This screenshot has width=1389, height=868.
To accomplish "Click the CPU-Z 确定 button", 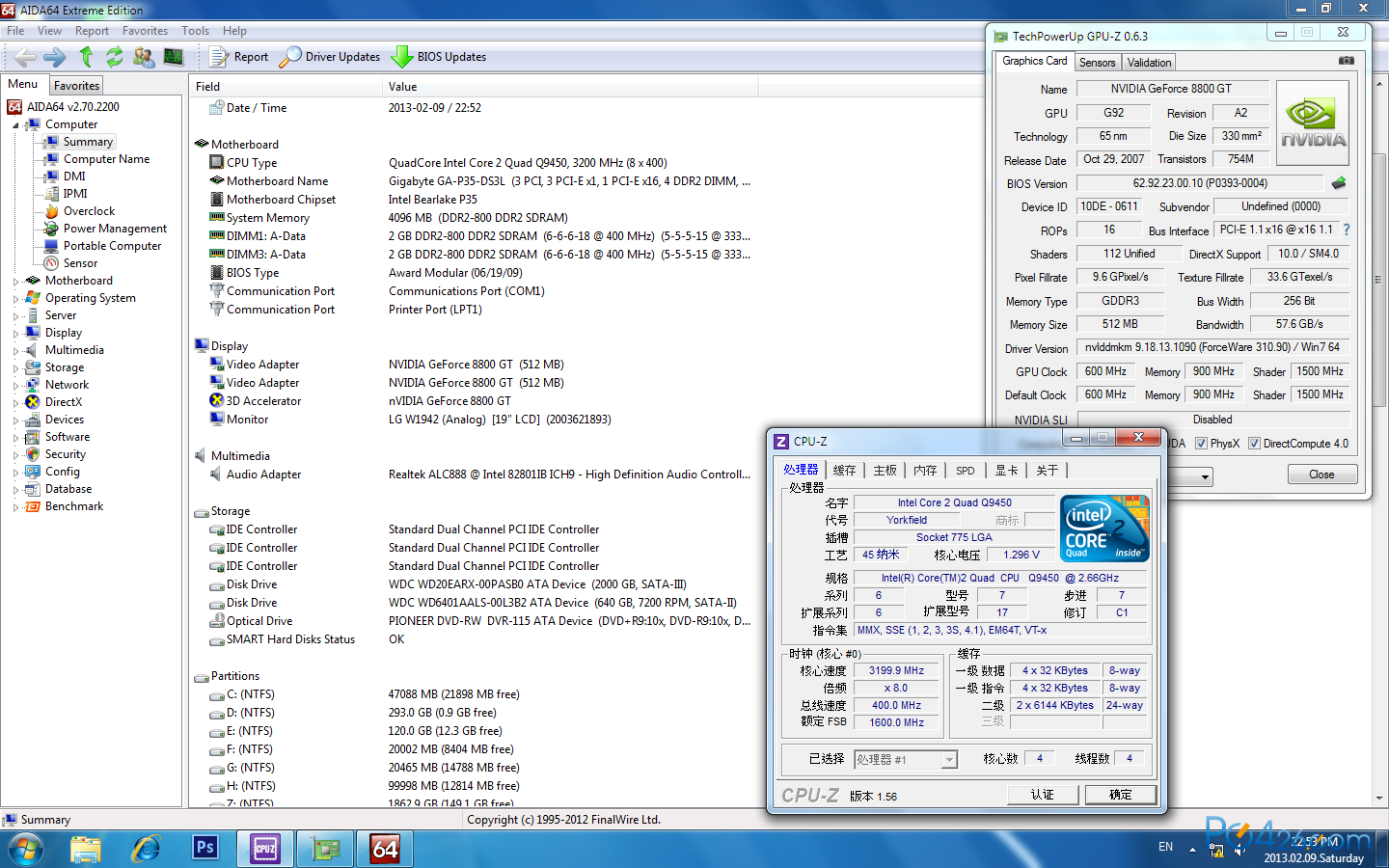I will tap(1121, 795).
